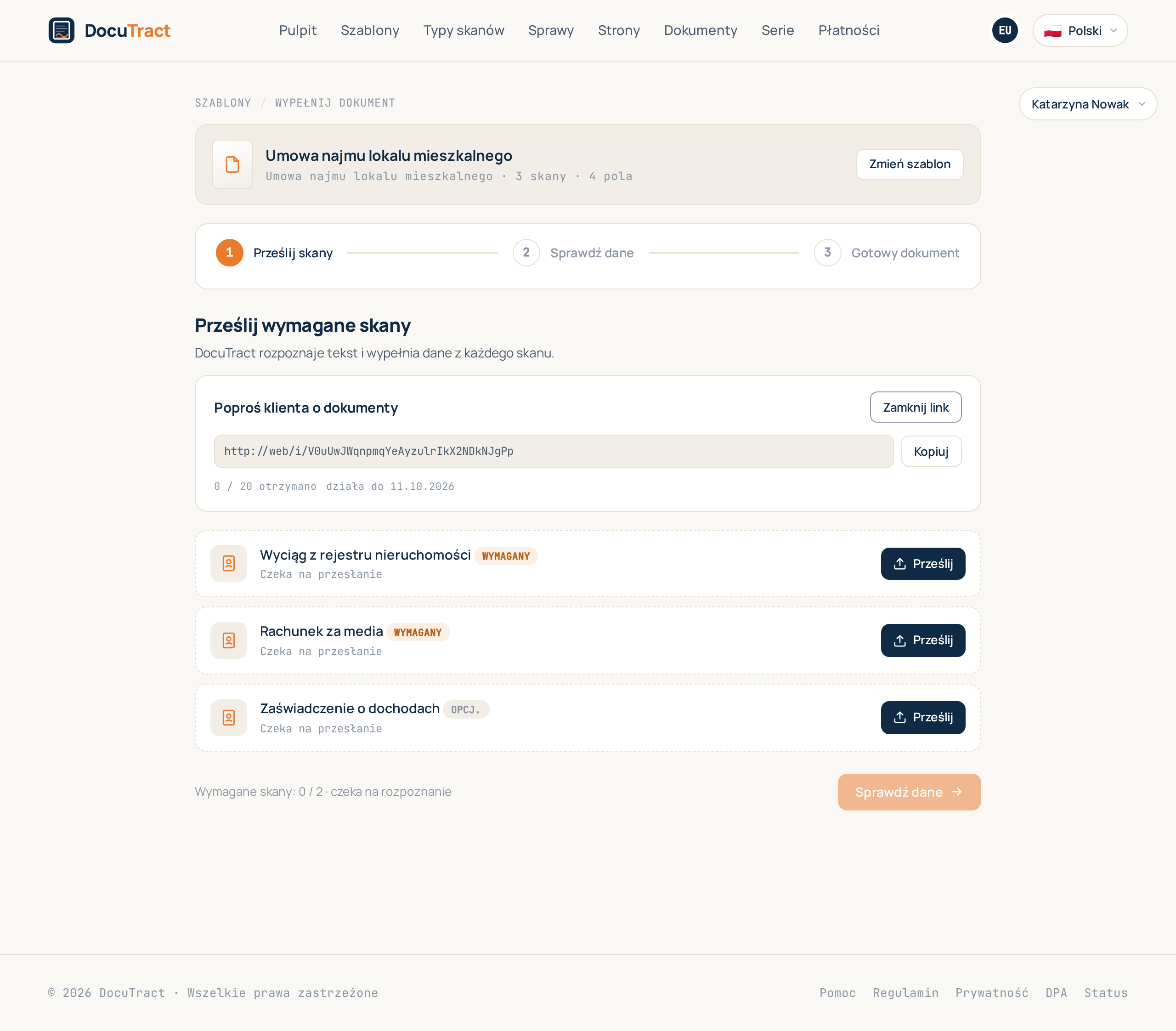Open the Regulamin footer link

pyautogui.click(x=905, y=993)
